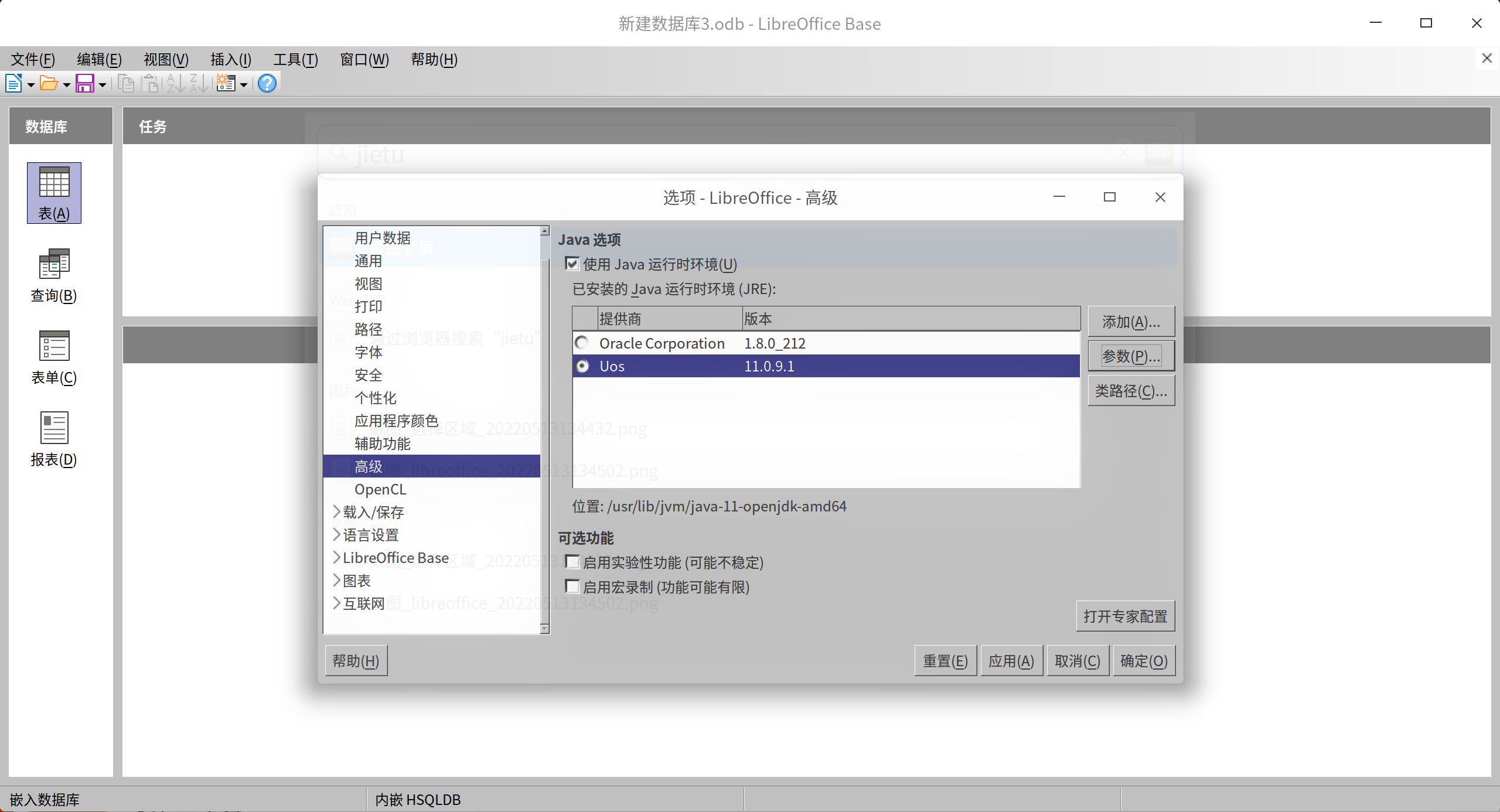Select the 表(A) tables icon in sidebar
The width and height of the screenshot is (1500, 812).
click(x=53, y=192)
